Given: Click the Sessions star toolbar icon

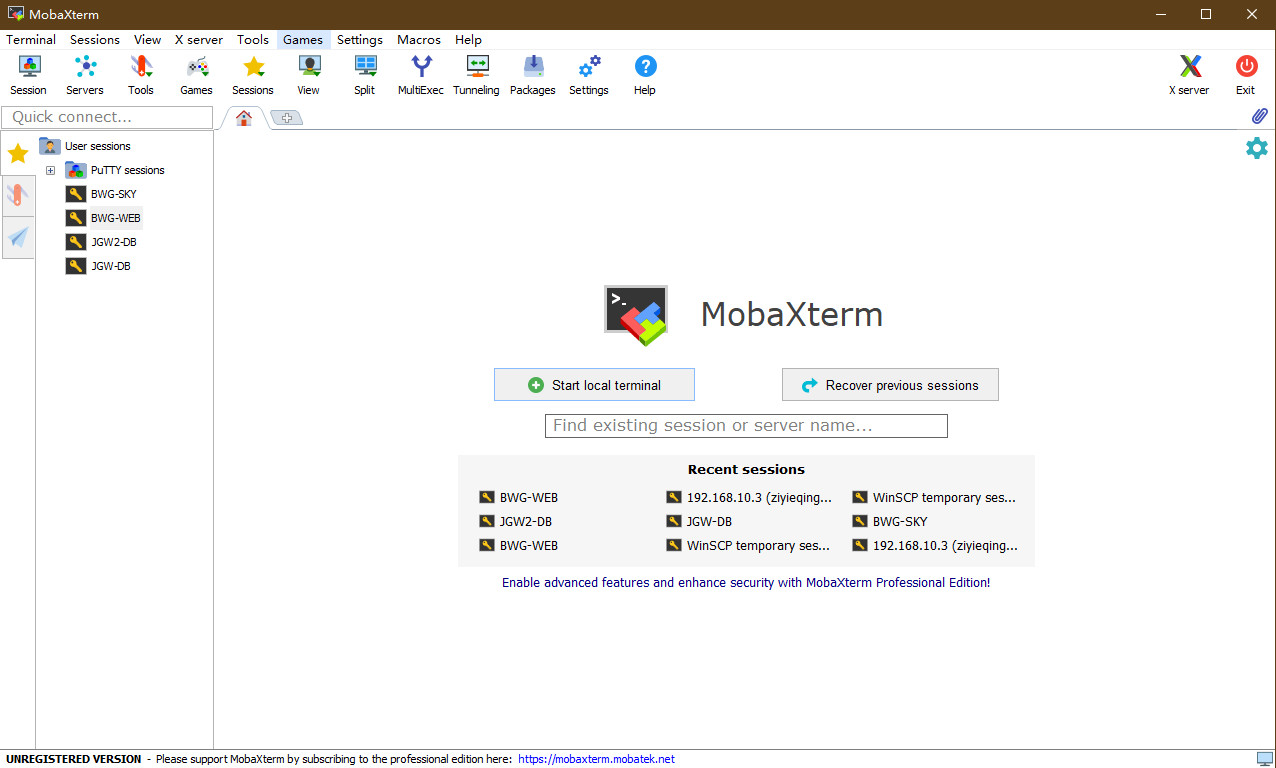Looking at the screenshot, I should 253,75.
